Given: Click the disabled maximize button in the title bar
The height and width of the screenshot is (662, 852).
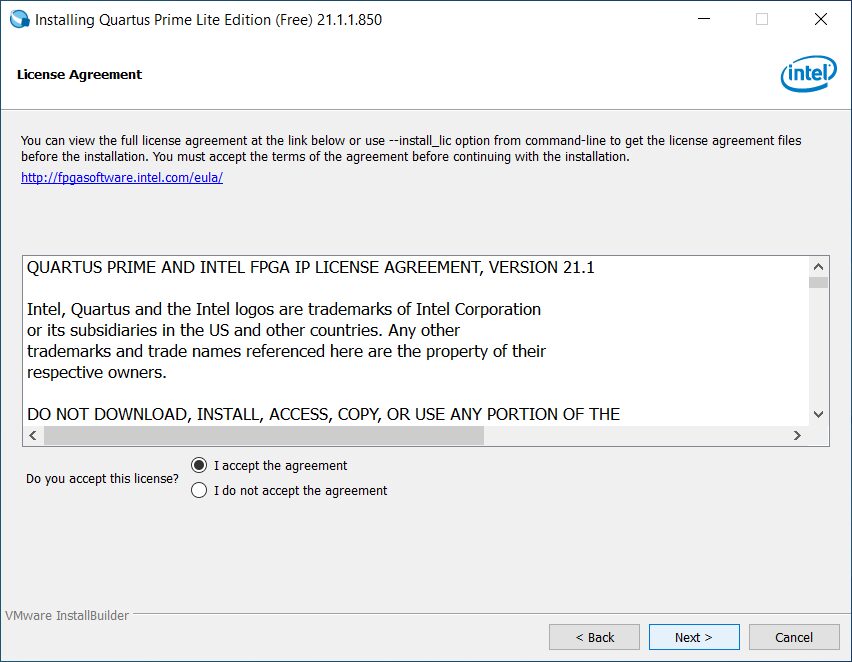Looking at the screenshot, I should coord(762,19).
